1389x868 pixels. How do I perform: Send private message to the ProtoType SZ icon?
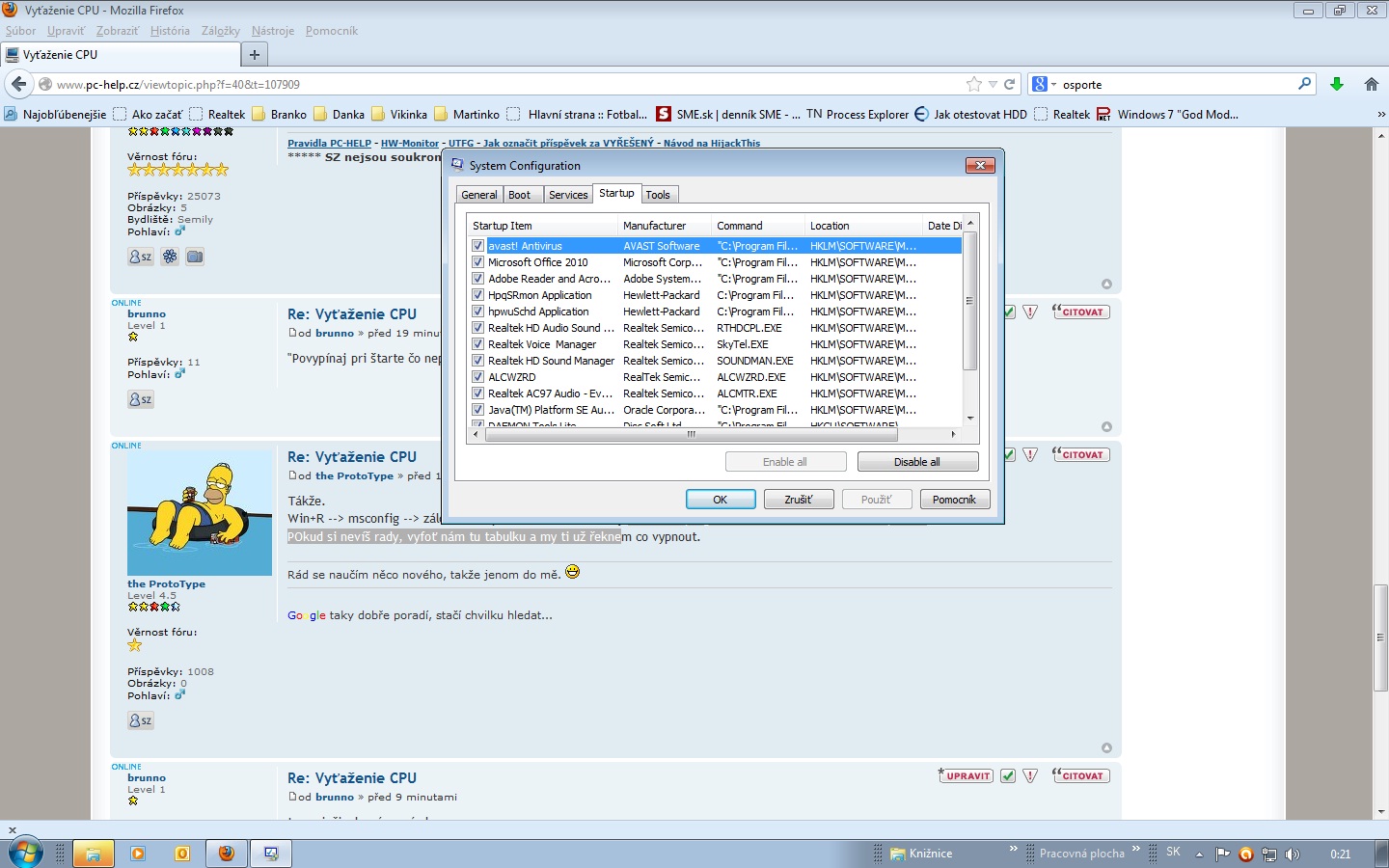[141, 720]
